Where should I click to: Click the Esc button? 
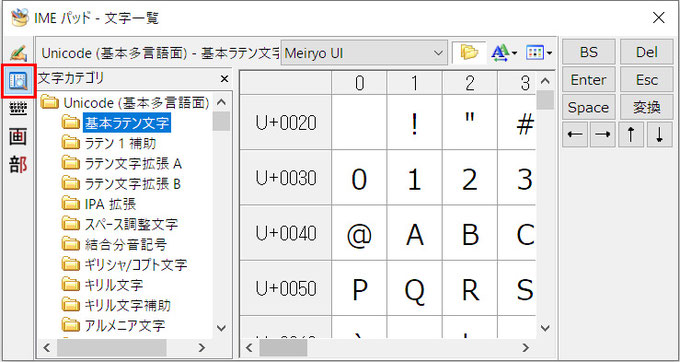click(x=647, y=80)
